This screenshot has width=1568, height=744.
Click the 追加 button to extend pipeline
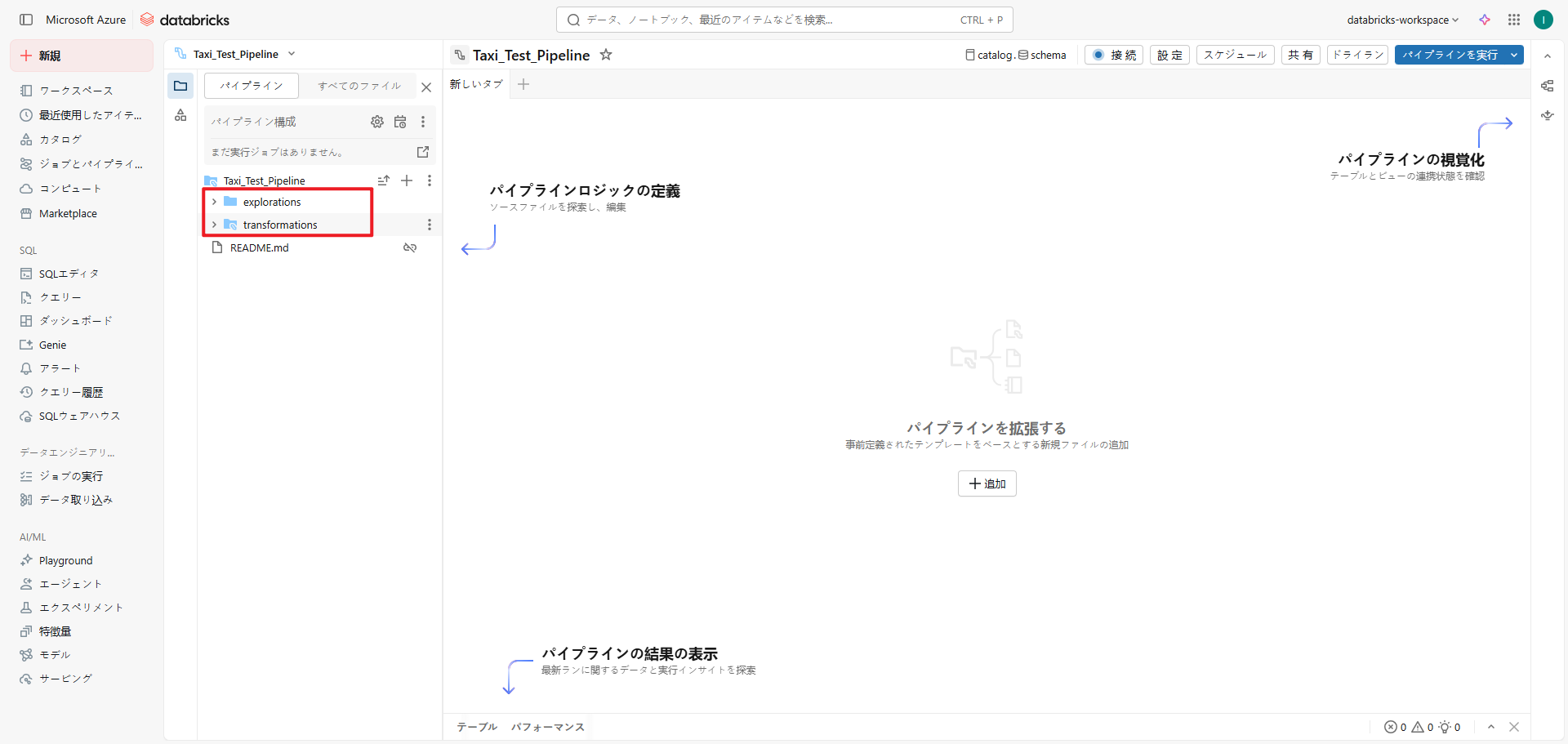point(987,483)
